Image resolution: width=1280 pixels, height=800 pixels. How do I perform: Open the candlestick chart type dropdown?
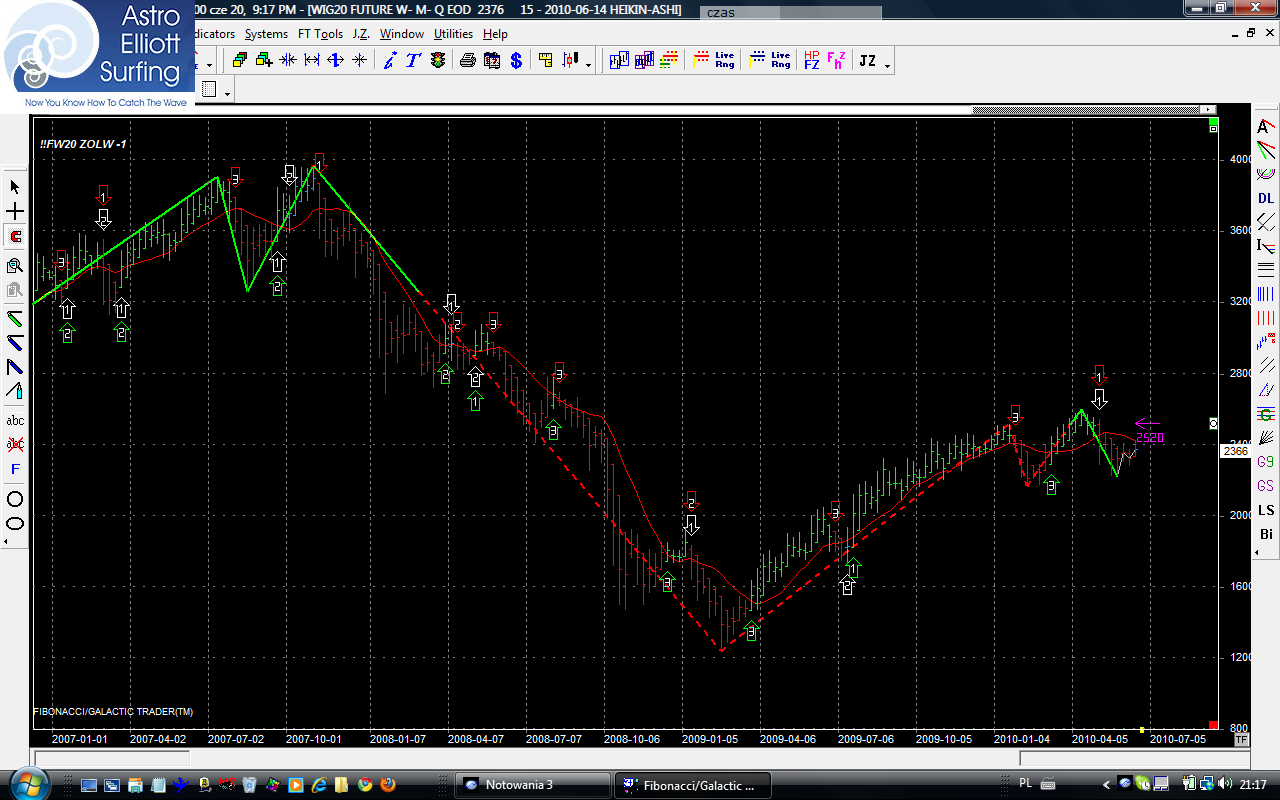(x=588, y=65)
